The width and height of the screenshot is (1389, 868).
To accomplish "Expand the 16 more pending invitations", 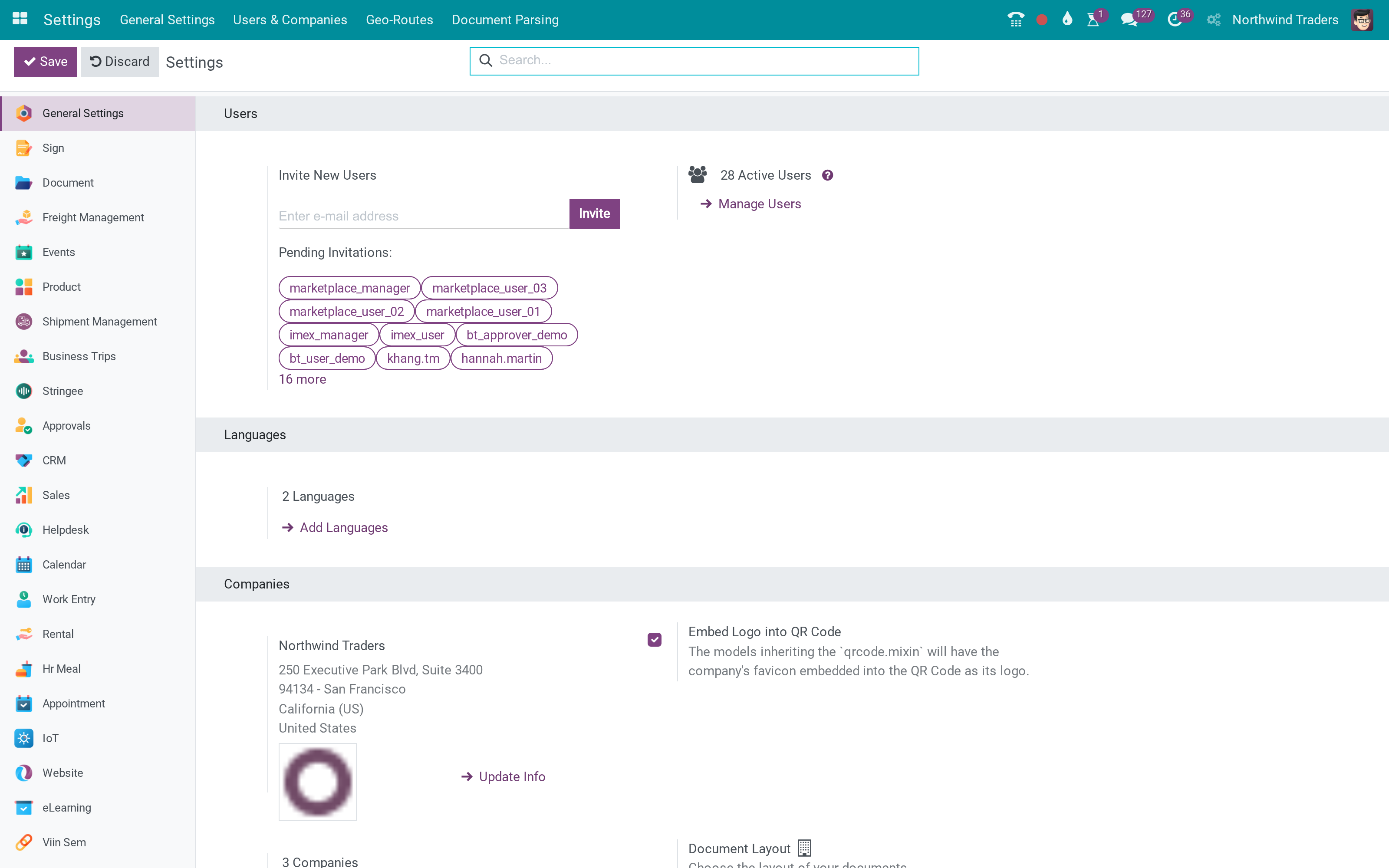I will point(303,379).
